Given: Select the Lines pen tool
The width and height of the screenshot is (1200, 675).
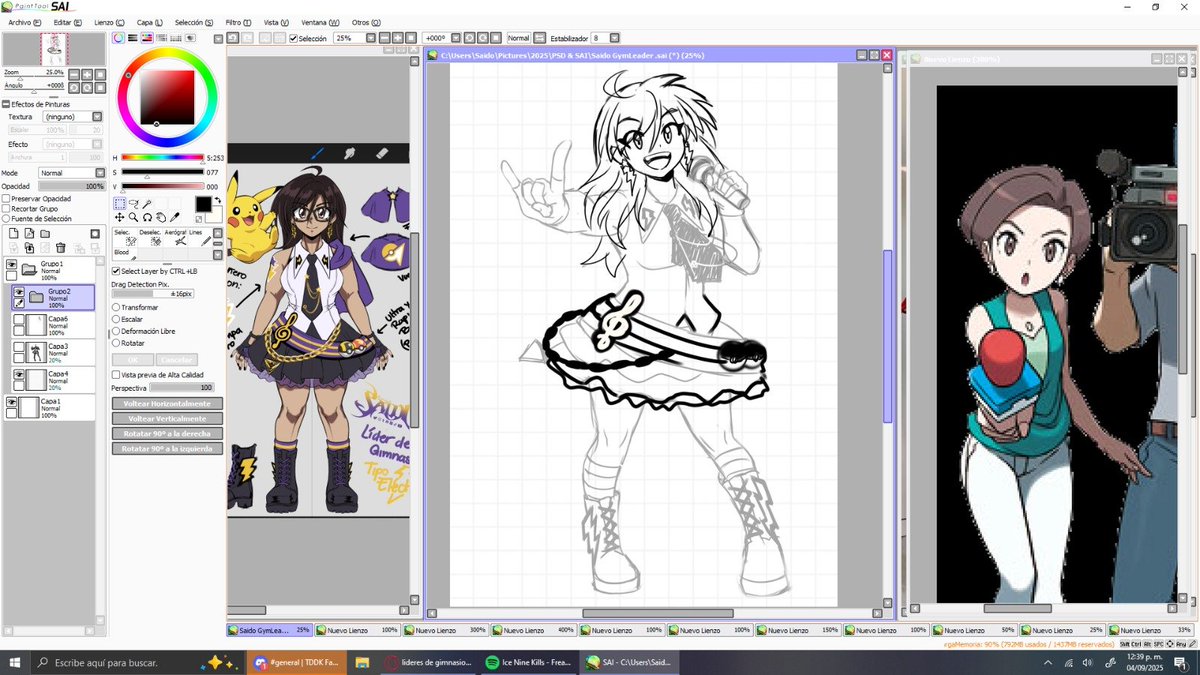Looking at the screenshot, I should pos(206,241).
